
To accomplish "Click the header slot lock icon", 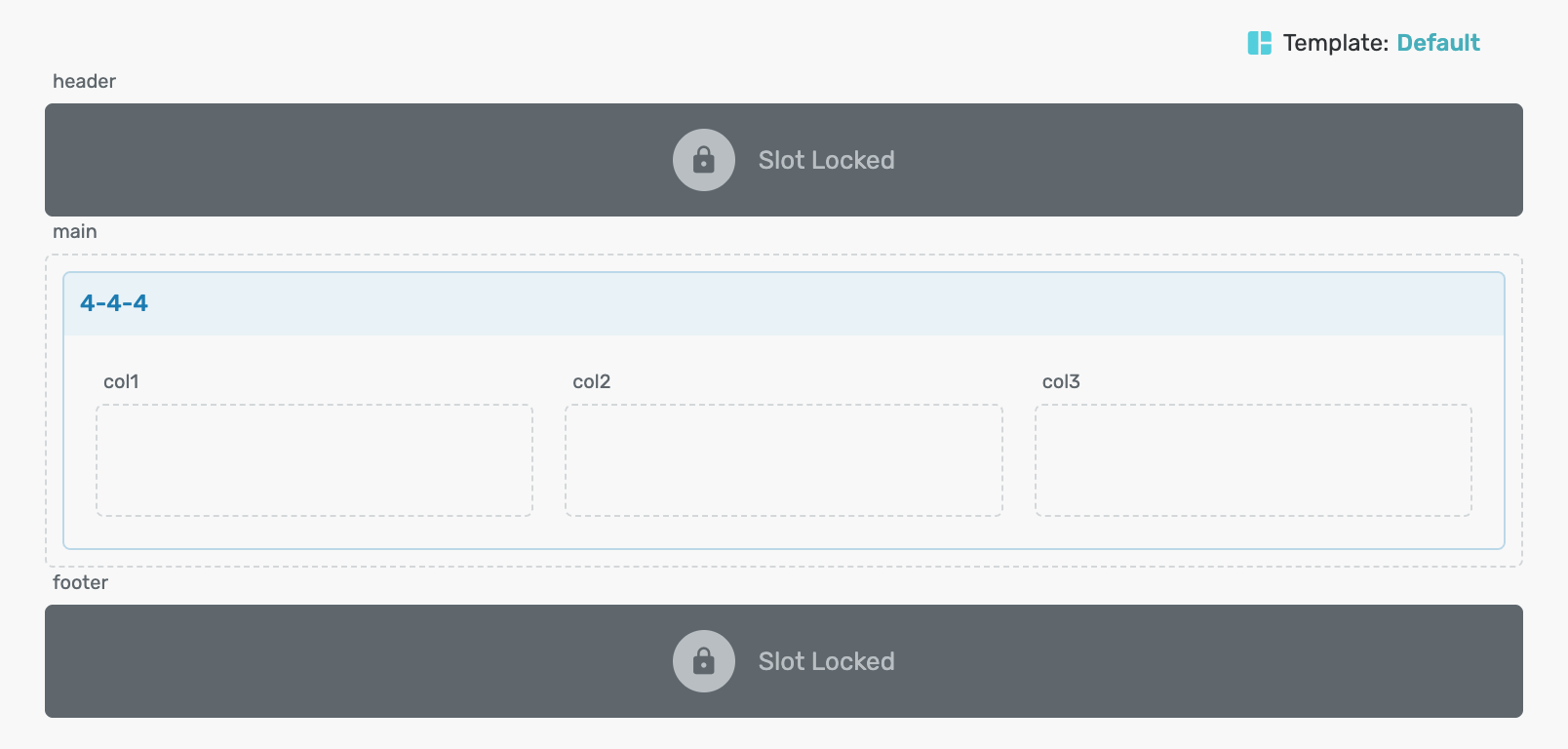I will click(704, 160).
